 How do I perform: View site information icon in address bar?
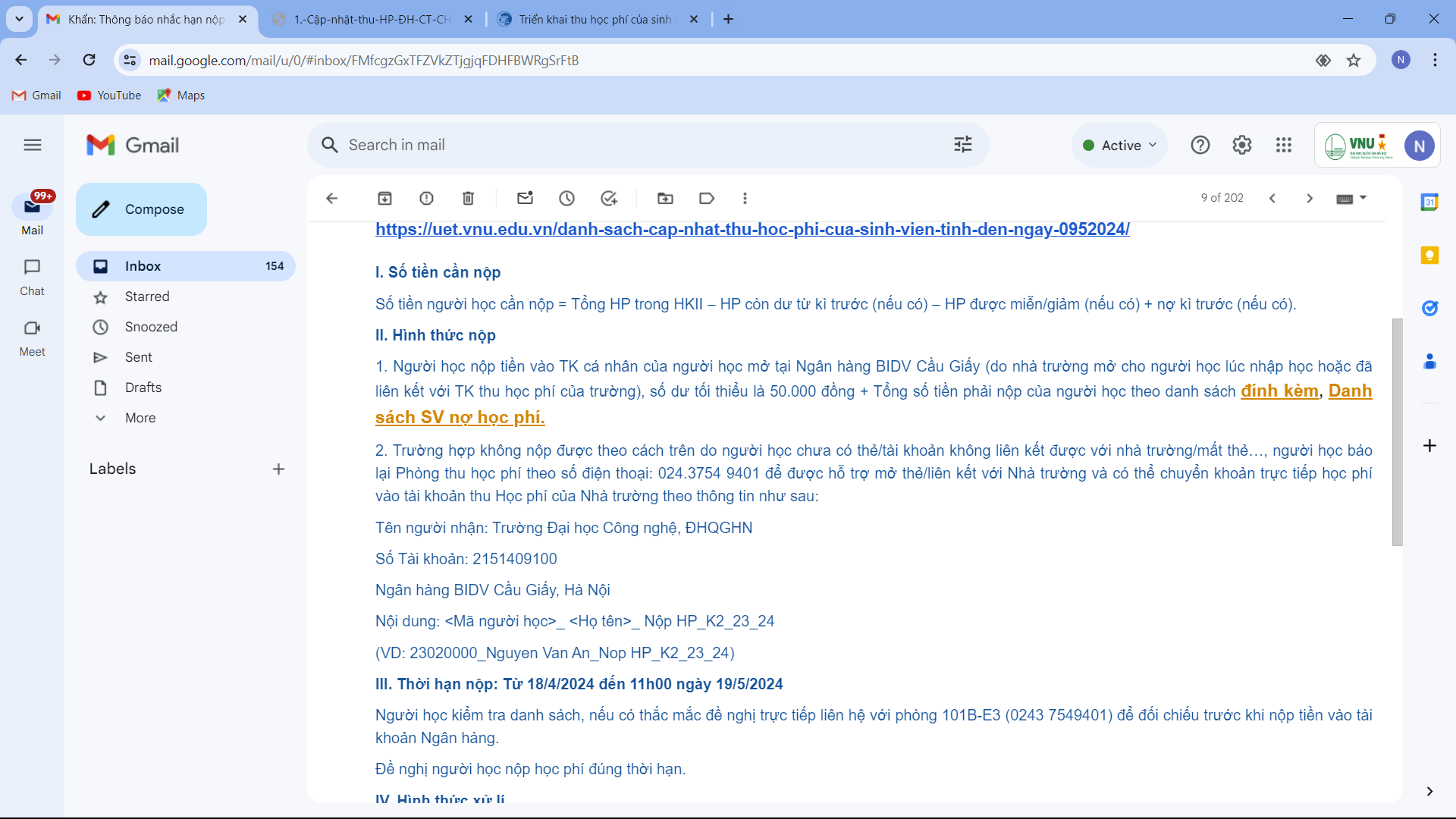[130, 60]
